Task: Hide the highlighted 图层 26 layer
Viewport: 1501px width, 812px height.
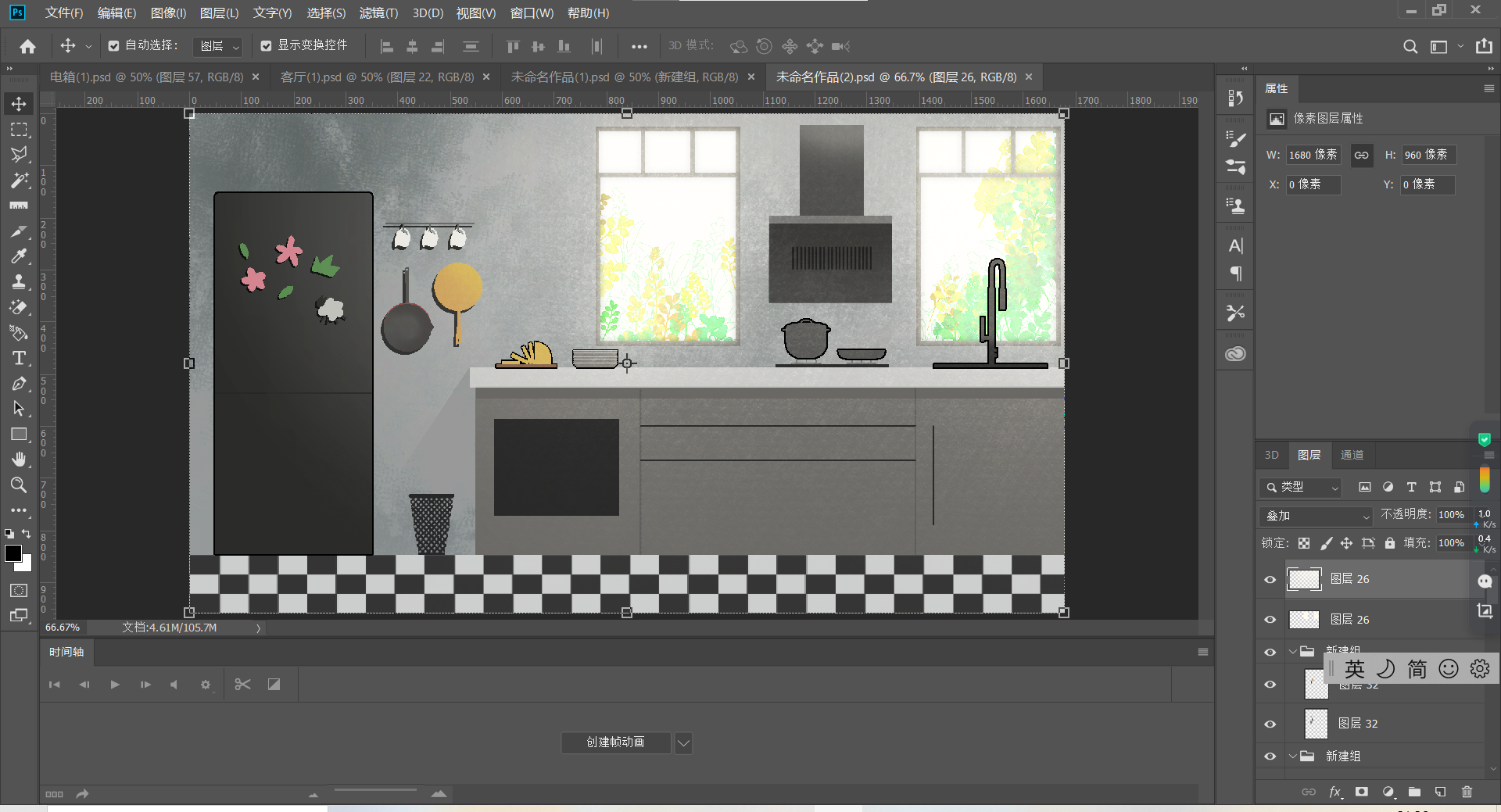Action: [x=1270, y=579]
